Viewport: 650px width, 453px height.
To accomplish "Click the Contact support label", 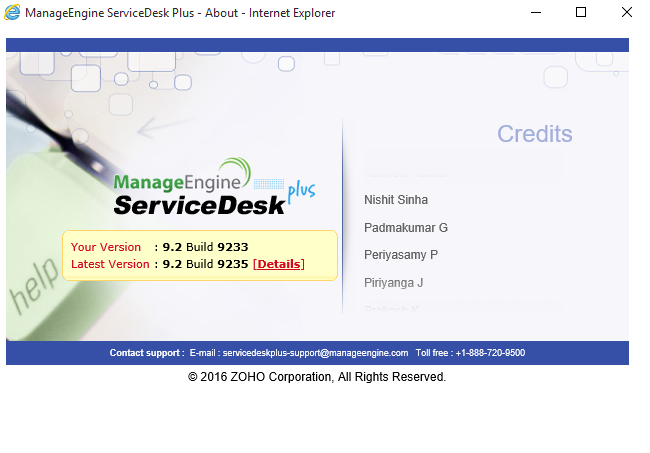I will 147,353.
